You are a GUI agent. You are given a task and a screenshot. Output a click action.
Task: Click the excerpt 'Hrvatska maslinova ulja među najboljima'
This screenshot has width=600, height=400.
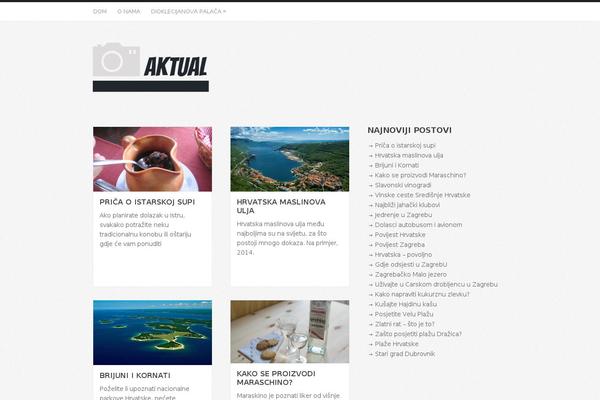[287, 238]
